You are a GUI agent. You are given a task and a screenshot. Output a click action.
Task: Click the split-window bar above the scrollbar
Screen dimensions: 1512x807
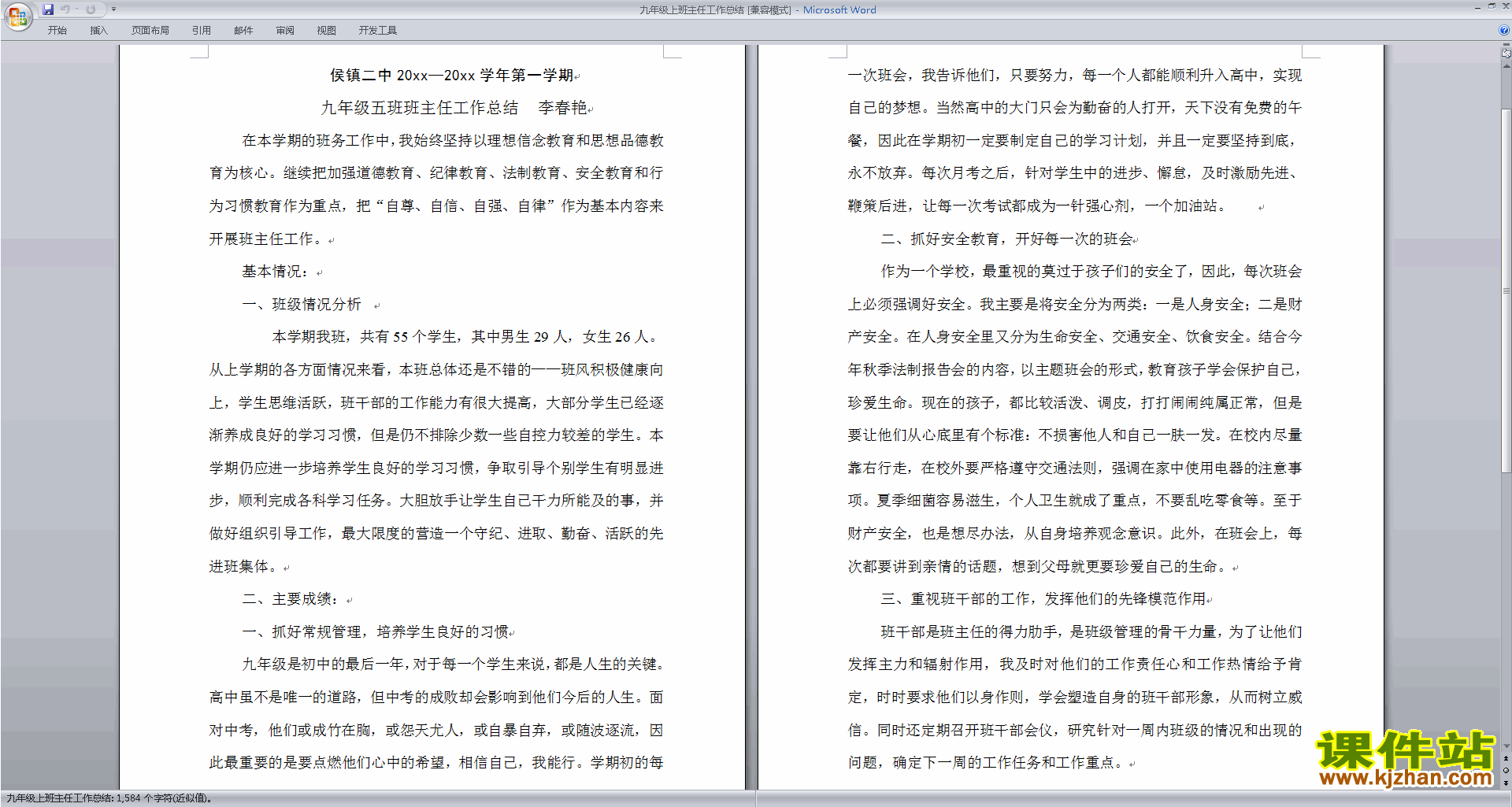(x=1506, y=46)
